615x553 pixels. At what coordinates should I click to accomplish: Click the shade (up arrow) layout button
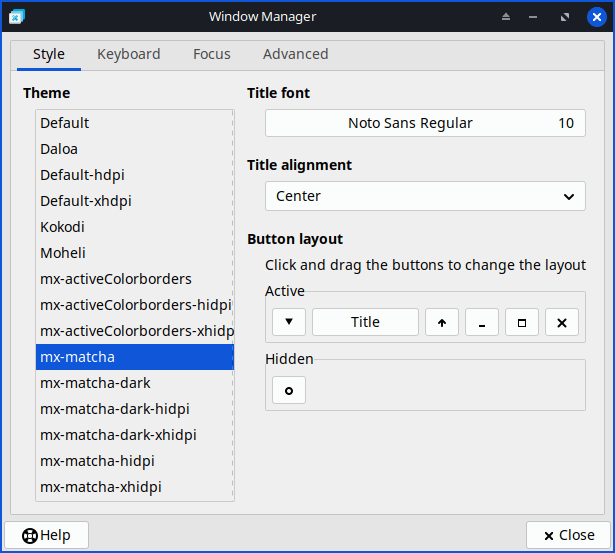coord(442,322)
